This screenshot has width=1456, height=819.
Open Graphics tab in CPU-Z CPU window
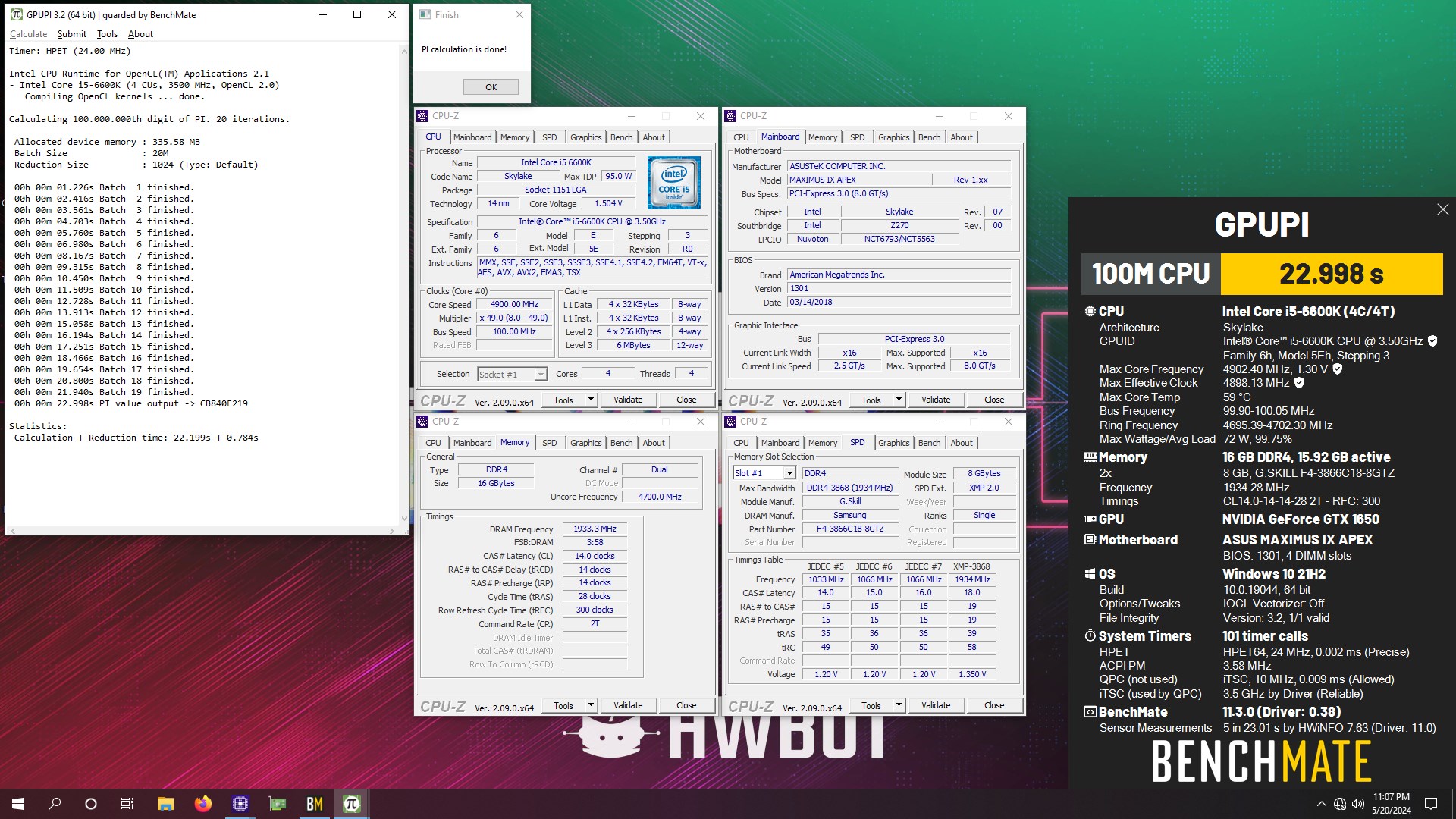pos(585,137)
